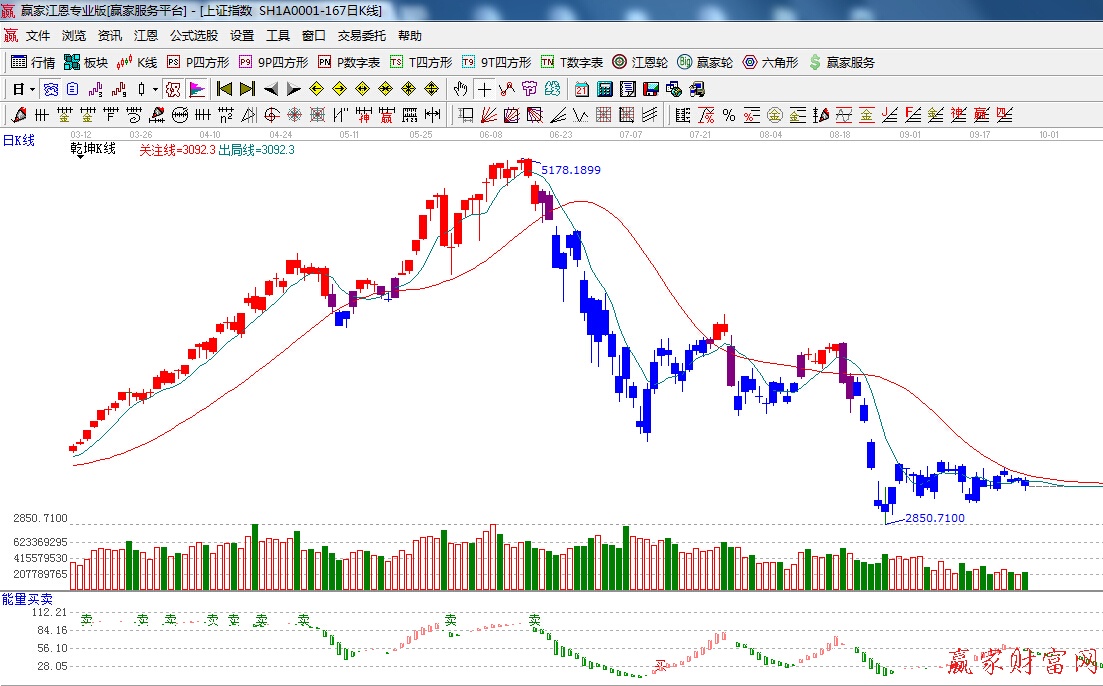Toggle the crosshair cursor button
The image size is (1103, 686).
[x=484, y=89]
